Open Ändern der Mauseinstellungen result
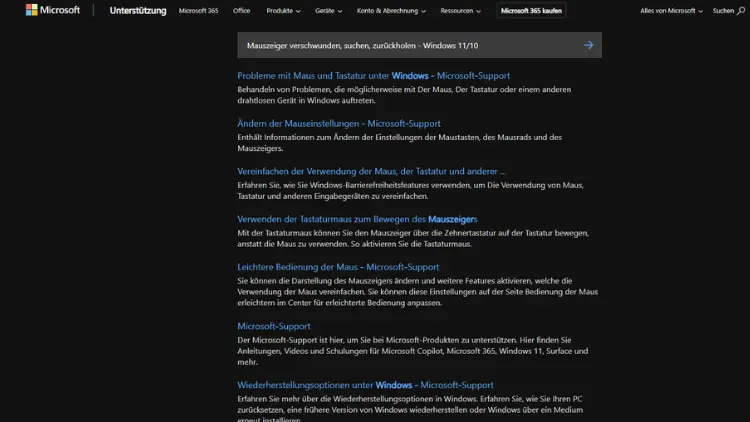 pos(339,123)
